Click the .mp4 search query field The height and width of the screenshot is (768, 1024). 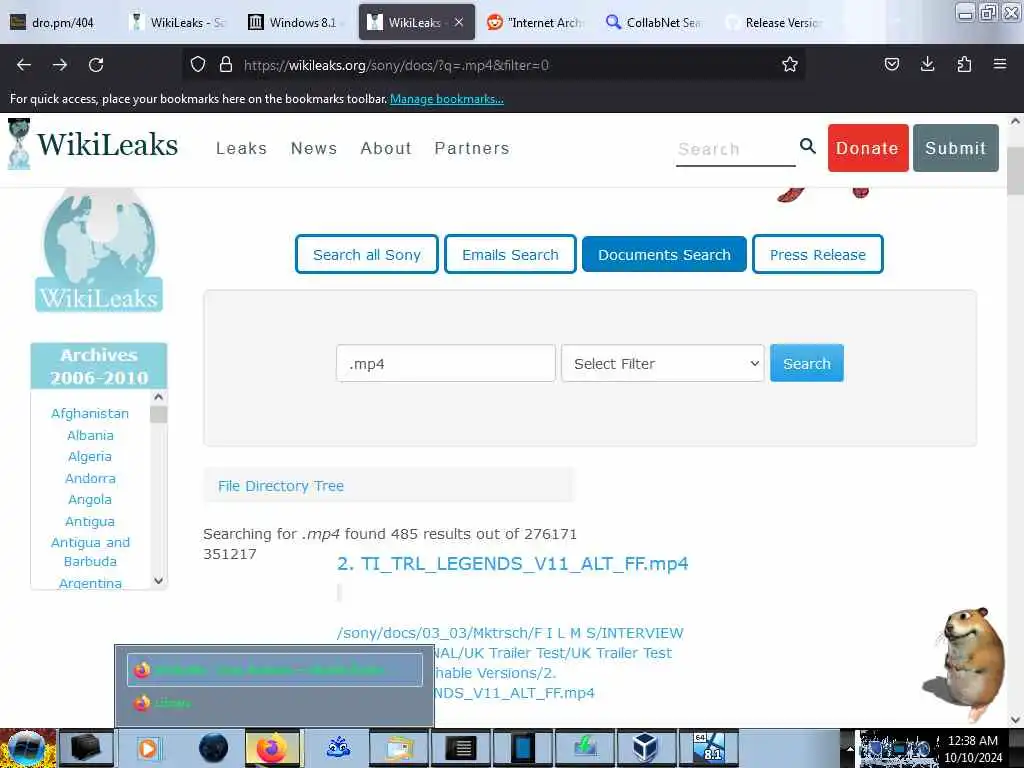(446, 363)
